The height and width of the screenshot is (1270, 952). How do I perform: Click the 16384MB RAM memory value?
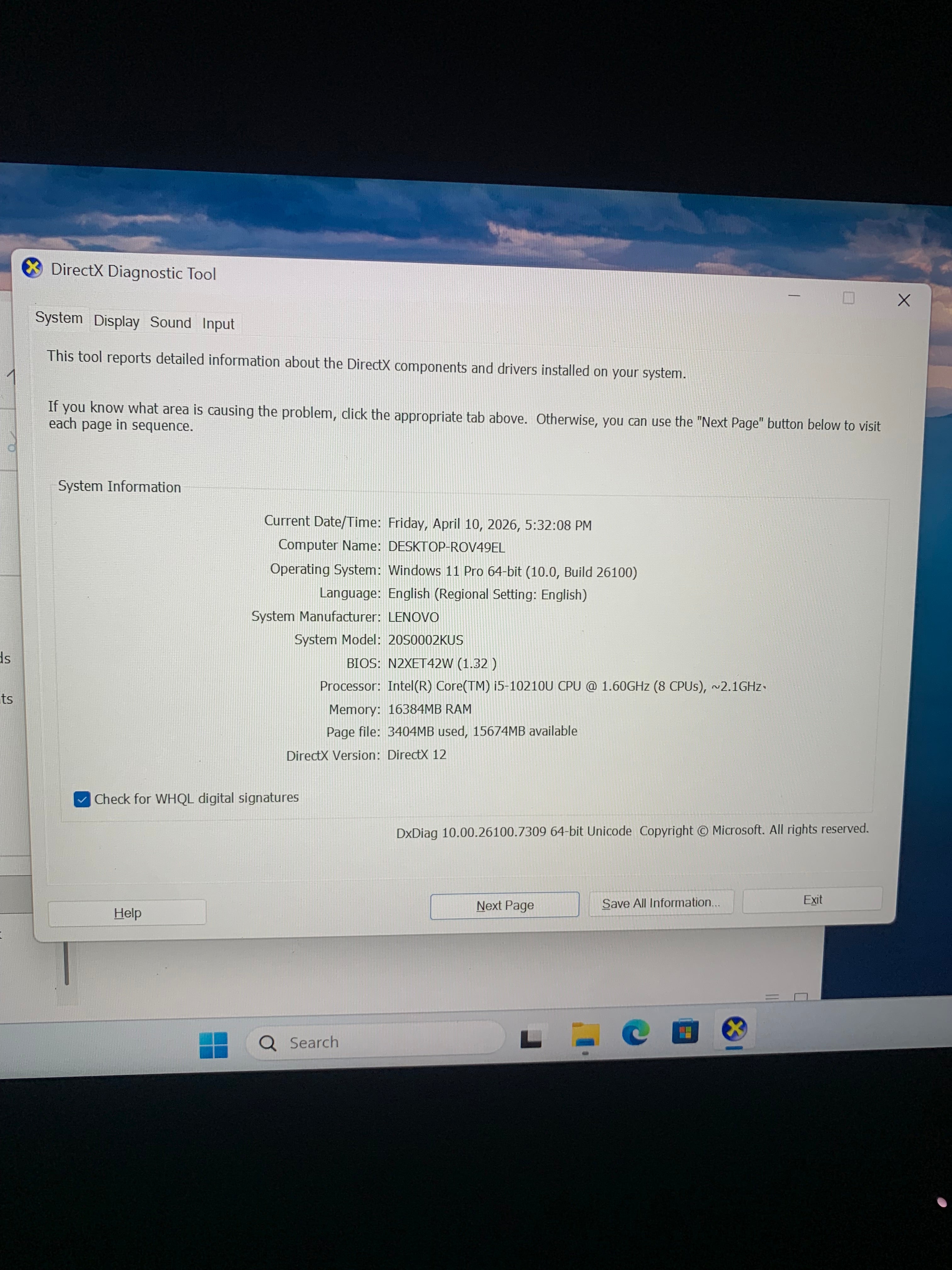[429, 709]
